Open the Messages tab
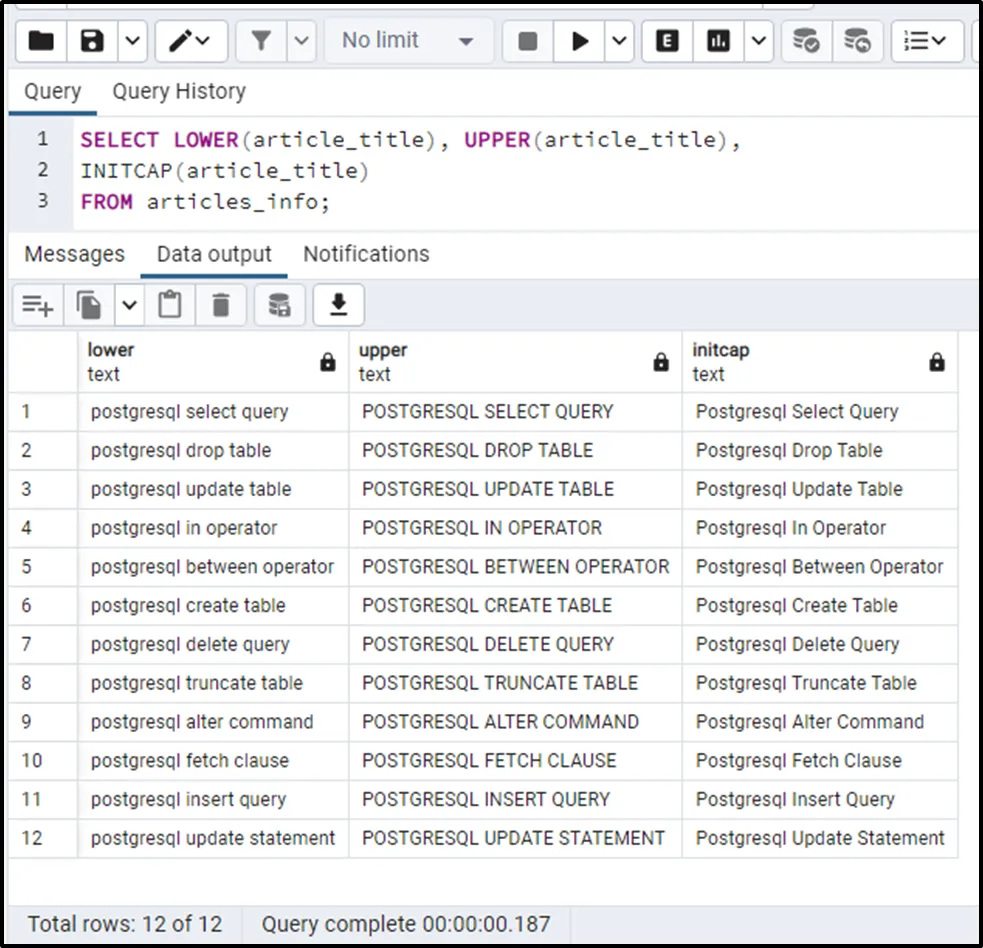The image size is (983, 948). pyautogui.click(x=74, y=254)
